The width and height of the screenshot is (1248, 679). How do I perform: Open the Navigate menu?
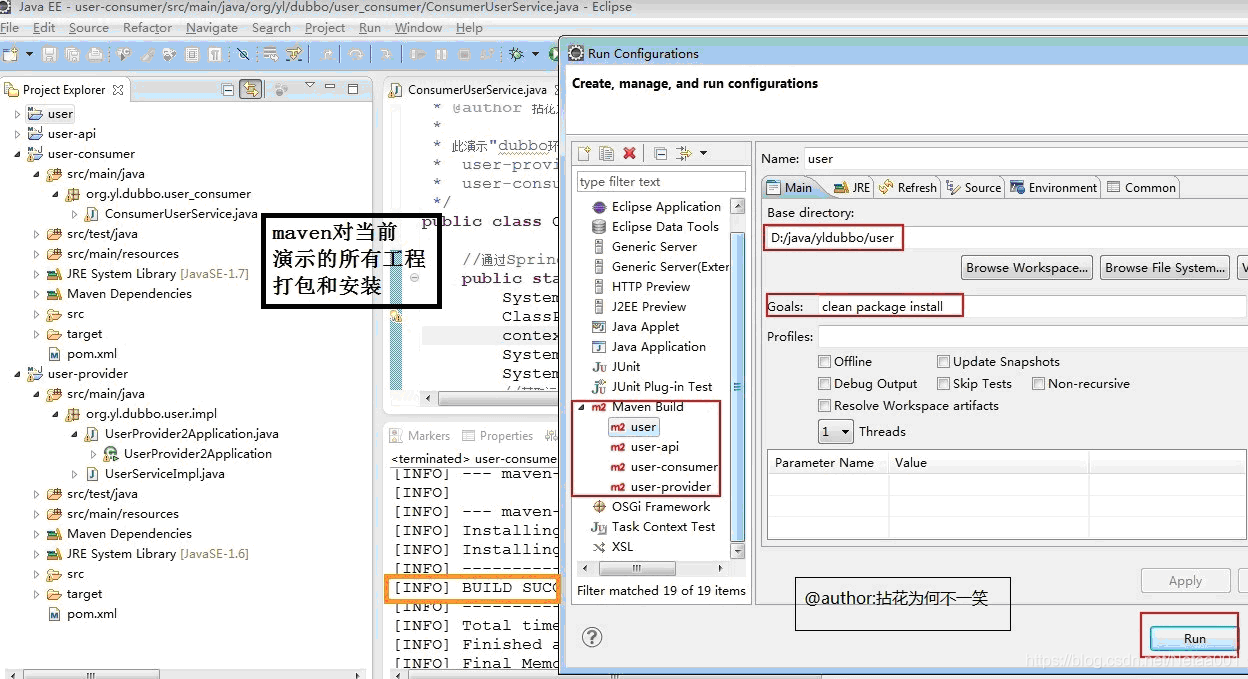click(212, 28)
